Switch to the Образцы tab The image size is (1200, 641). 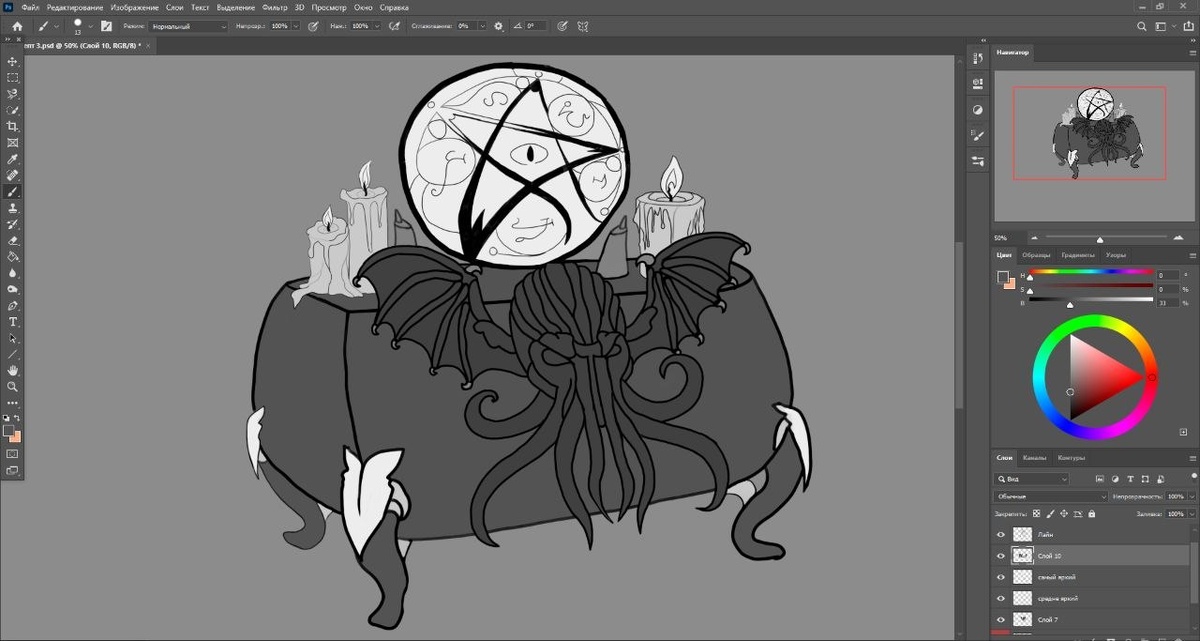[1036, 255]
